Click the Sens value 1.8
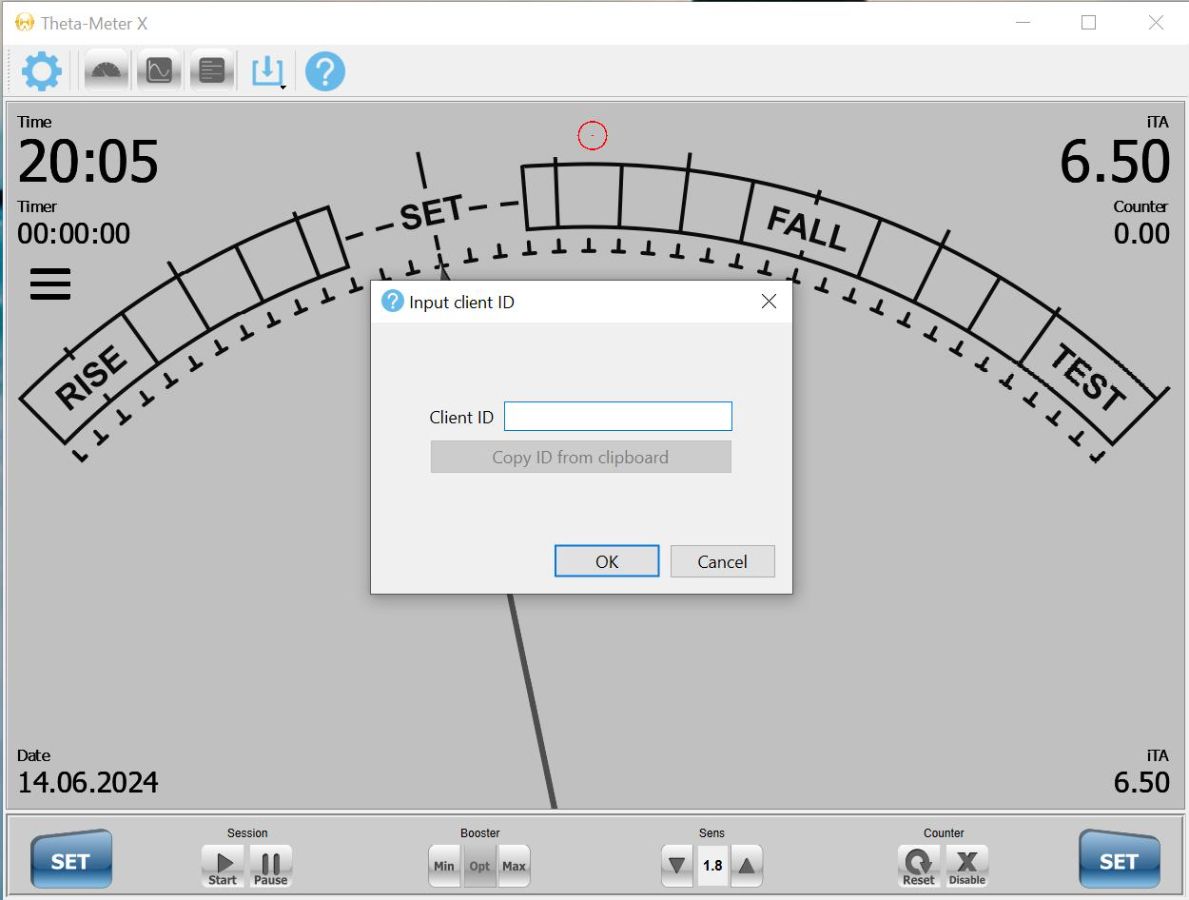 (712, 865)
